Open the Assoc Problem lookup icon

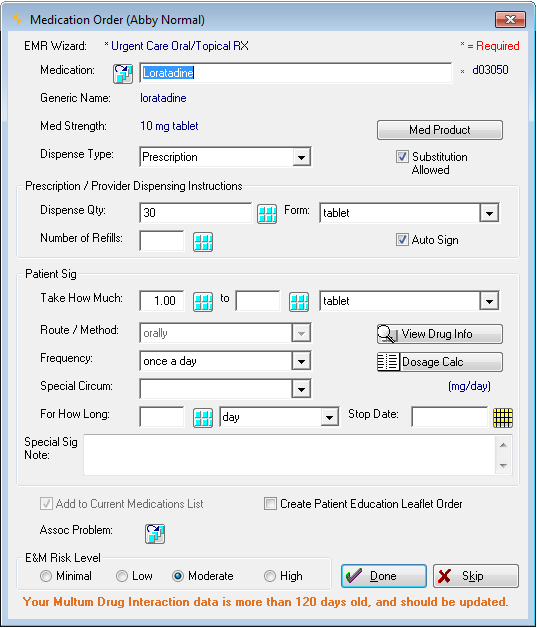(x=155, y=533)
